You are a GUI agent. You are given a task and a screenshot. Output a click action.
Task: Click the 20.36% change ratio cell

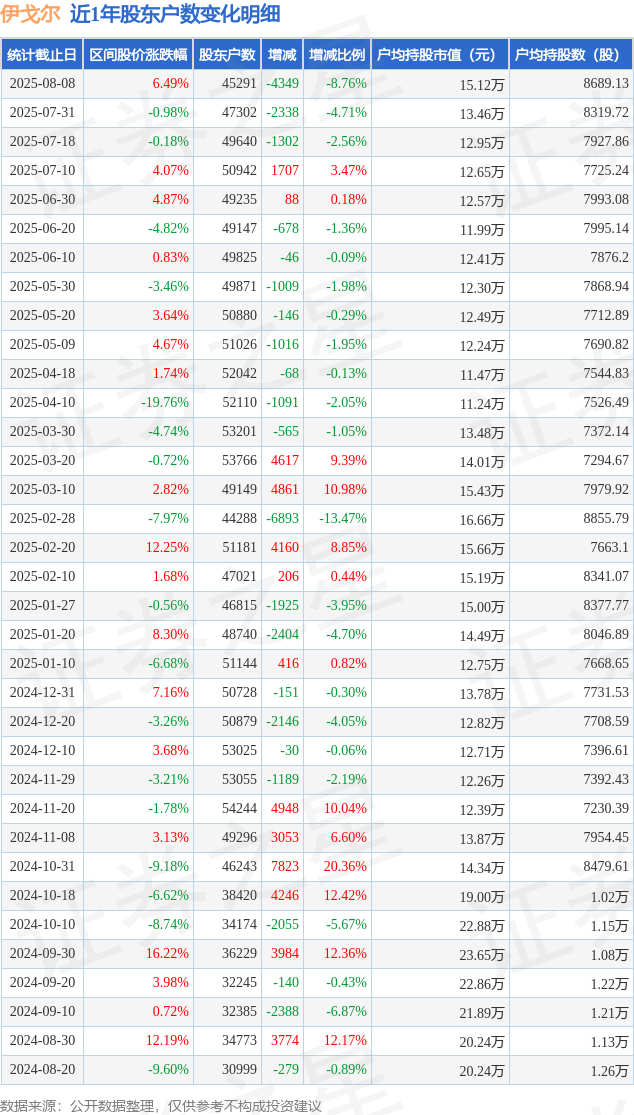pos(344,867)
